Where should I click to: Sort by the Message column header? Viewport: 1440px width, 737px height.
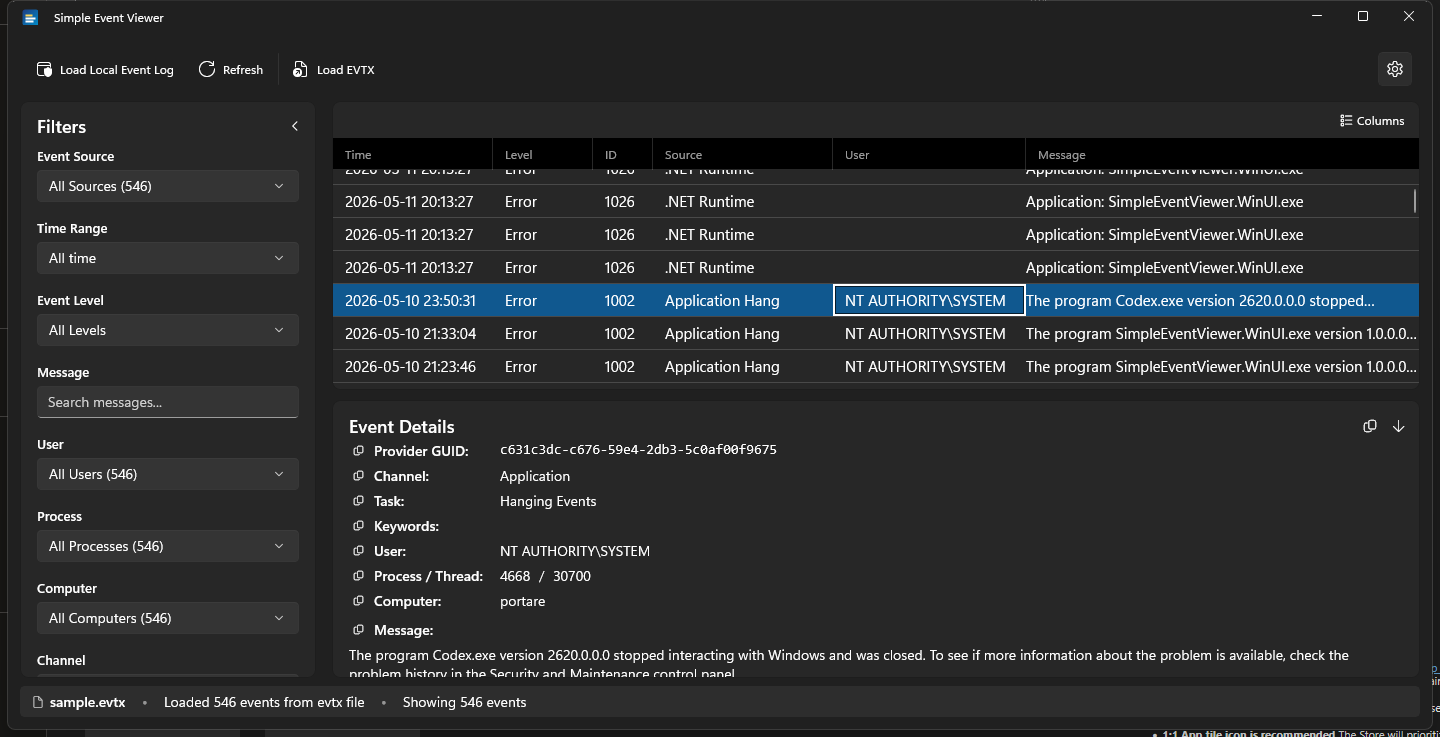click(x=1222, y=155)
